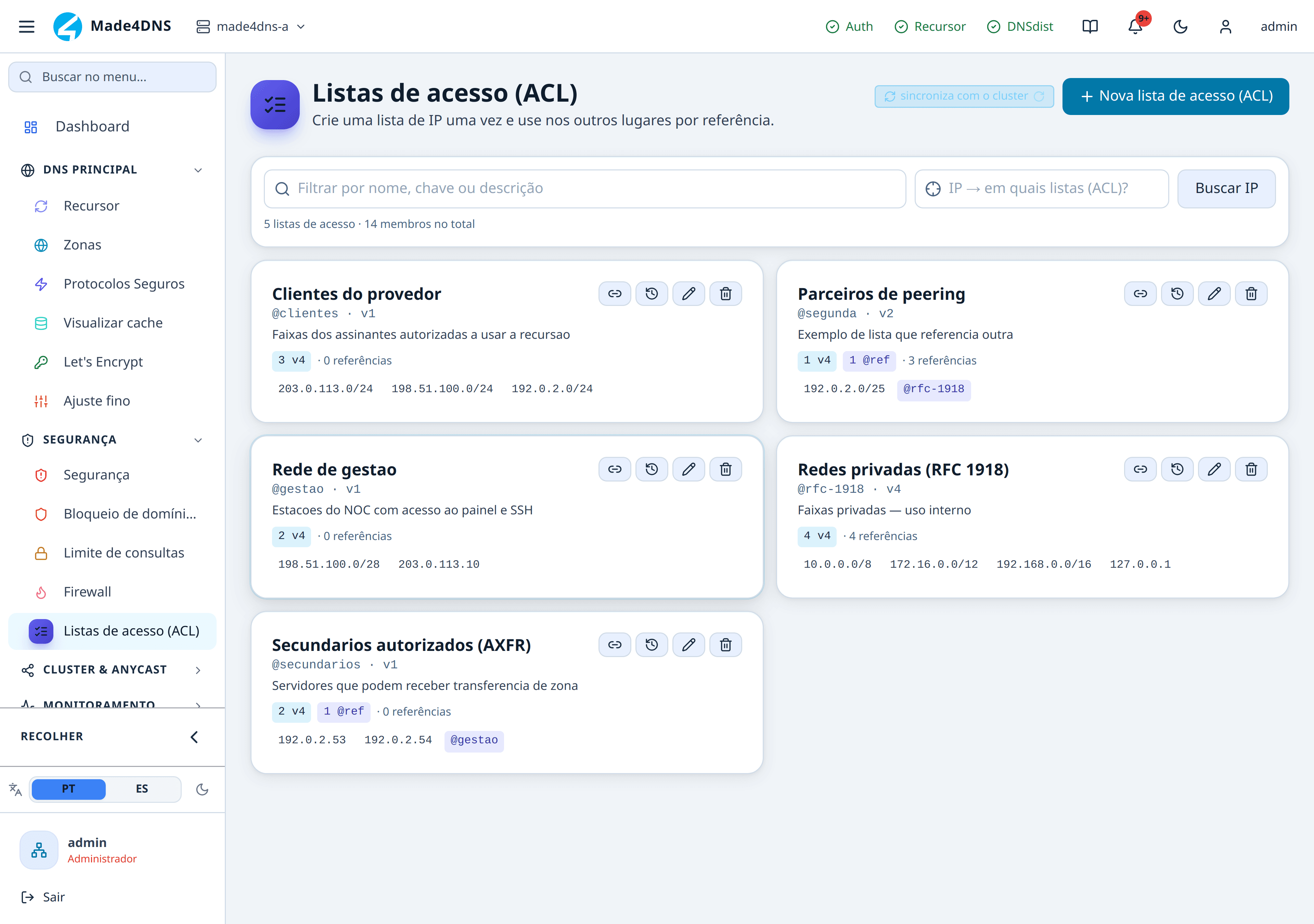The height and width of the screenshot is (924, 1314).
Task: Delete the Redes privadas (RFC 1918) list
Action: coord(1251,470)
